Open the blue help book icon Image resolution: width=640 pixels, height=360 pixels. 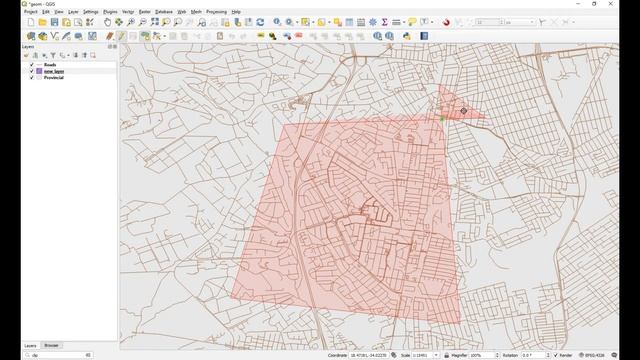click(424, 36)
